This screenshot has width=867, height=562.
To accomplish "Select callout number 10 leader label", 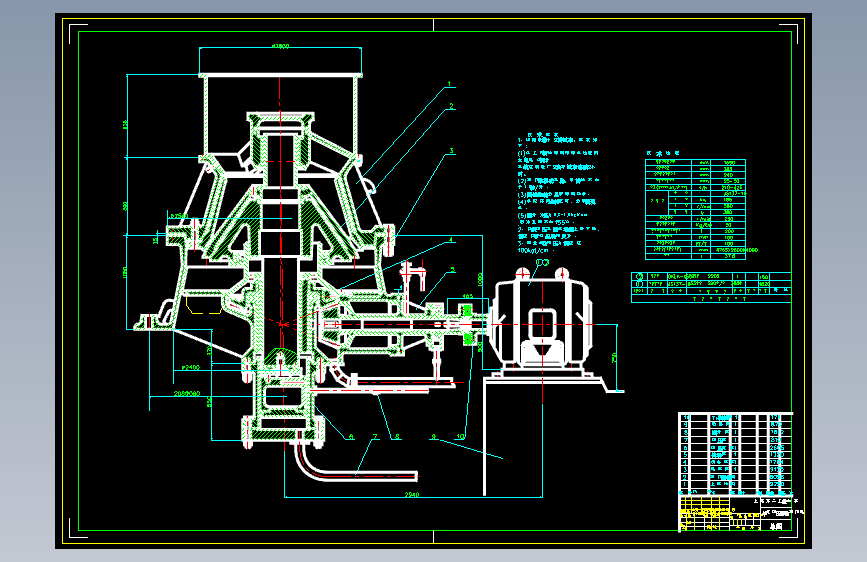I will (x=460, y=436).
